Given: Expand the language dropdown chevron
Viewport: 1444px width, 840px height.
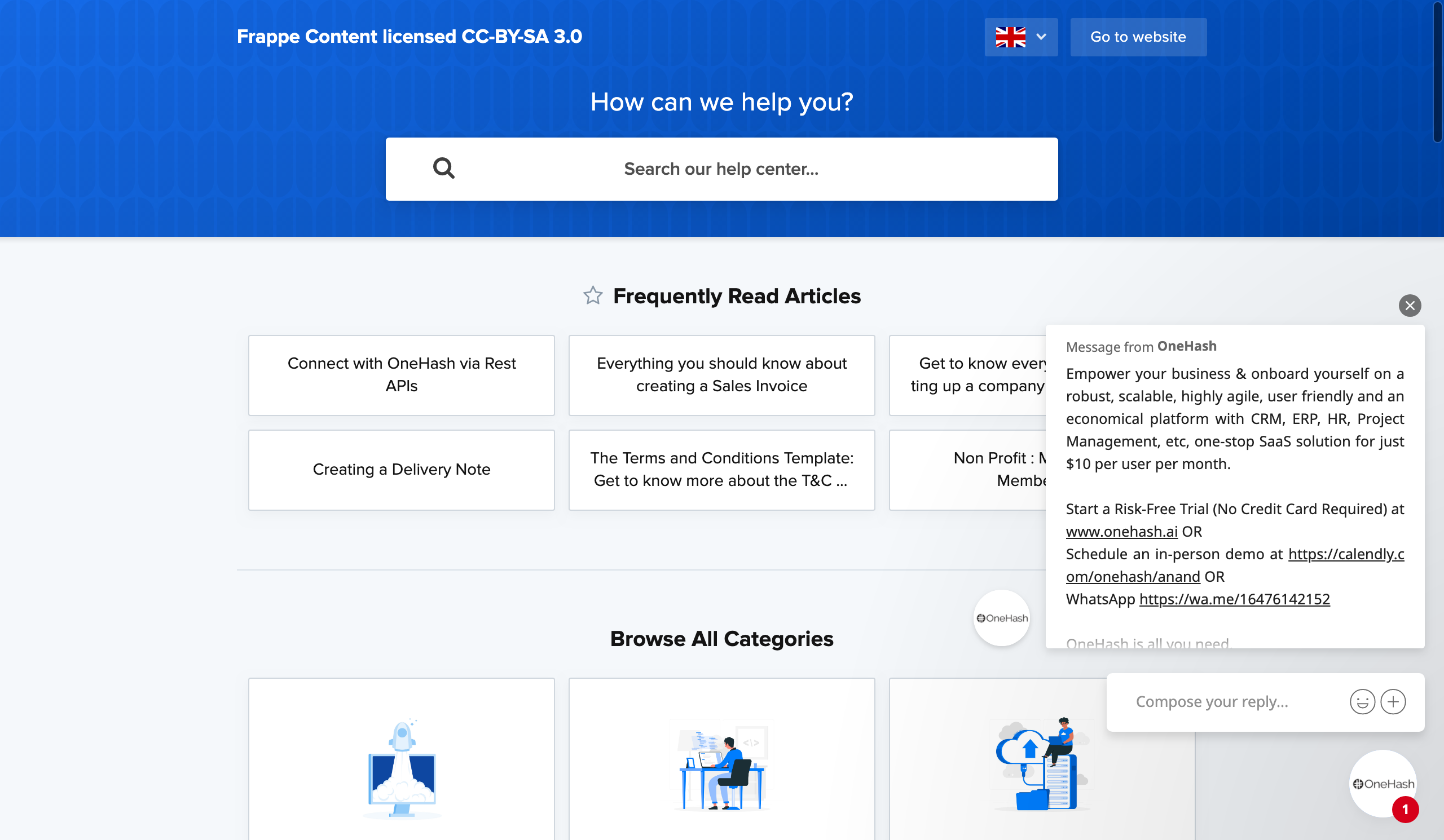Looking at the screenshot, I should pos(1041,37).
